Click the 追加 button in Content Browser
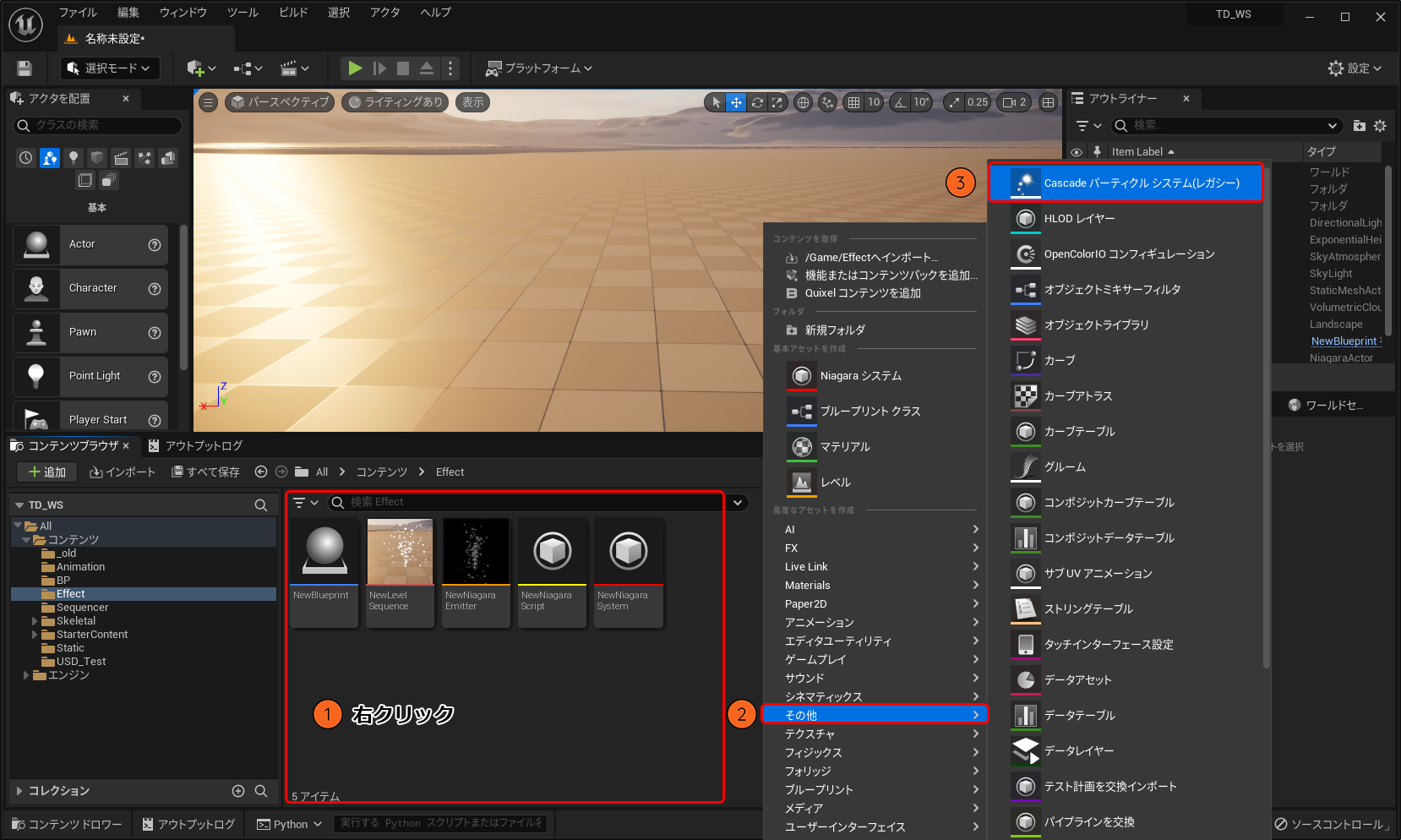 coord(46,472)
